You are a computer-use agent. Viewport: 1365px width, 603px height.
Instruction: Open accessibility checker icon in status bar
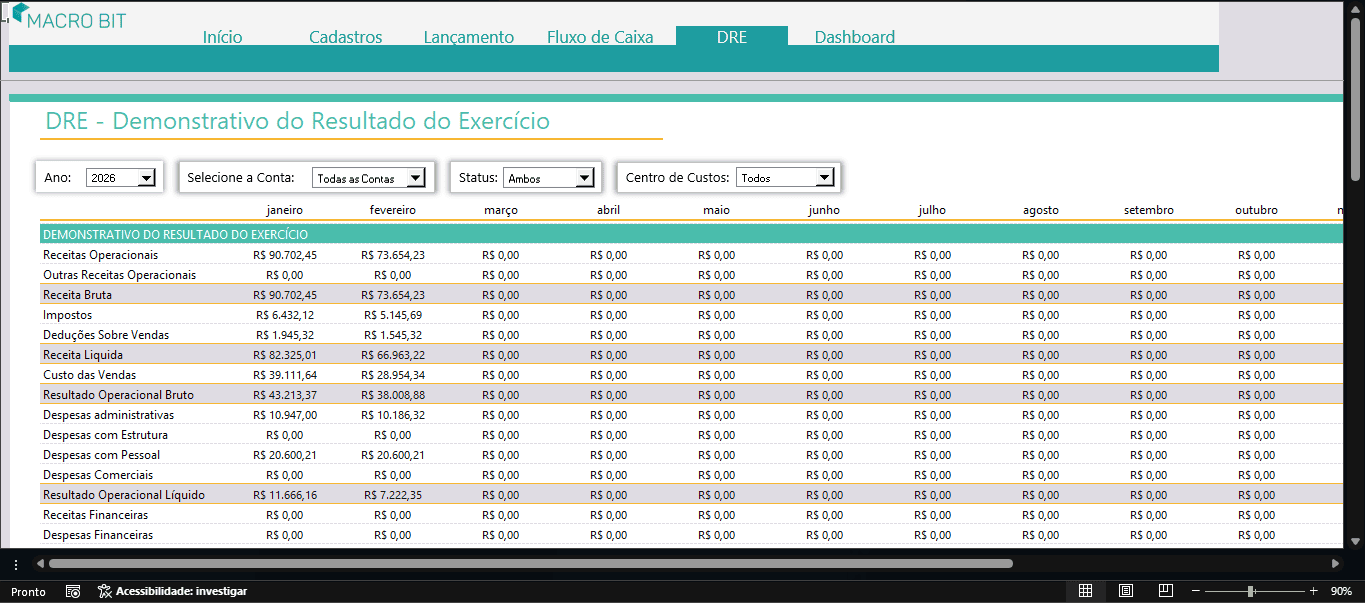pos(104,591)
